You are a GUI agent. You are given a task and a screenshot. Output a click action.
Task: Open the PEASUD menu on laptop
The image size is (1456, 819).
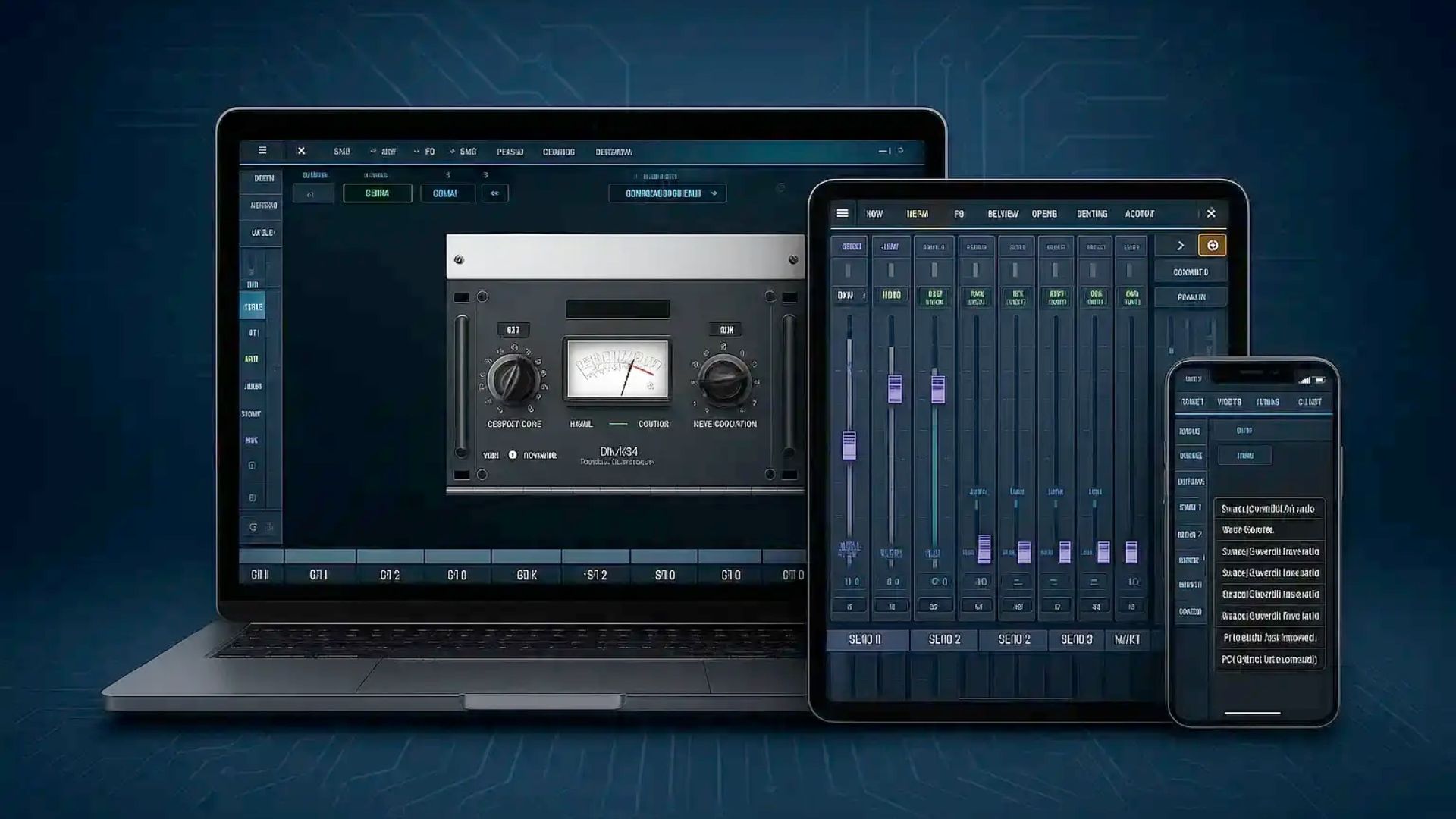(510, 152)
